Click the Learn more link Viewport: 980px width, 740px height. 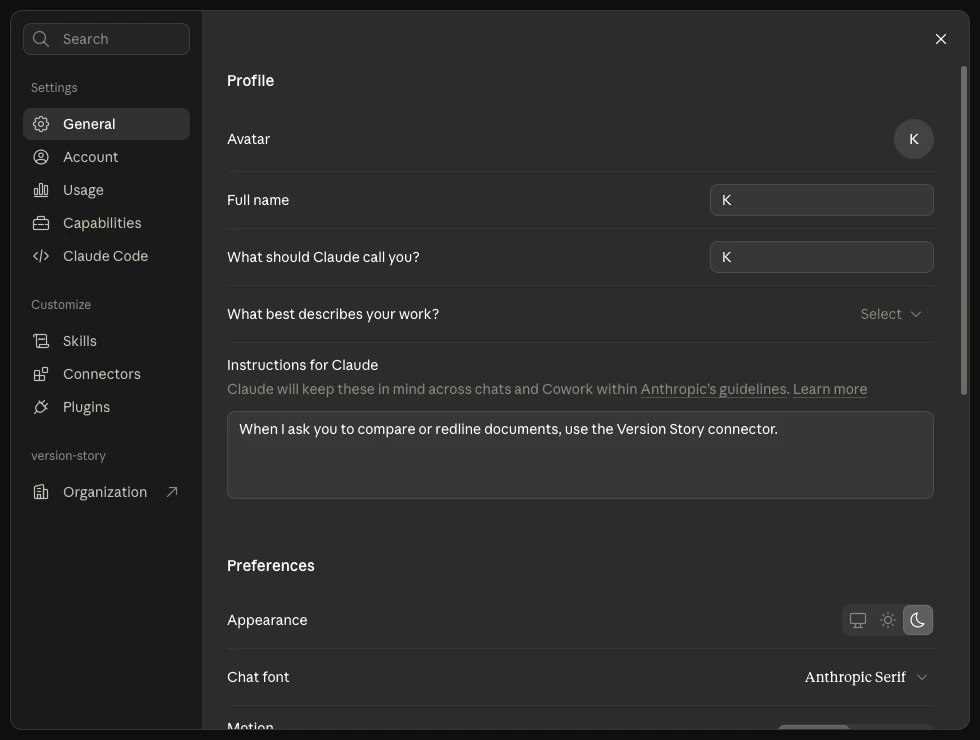click(830, 389)
